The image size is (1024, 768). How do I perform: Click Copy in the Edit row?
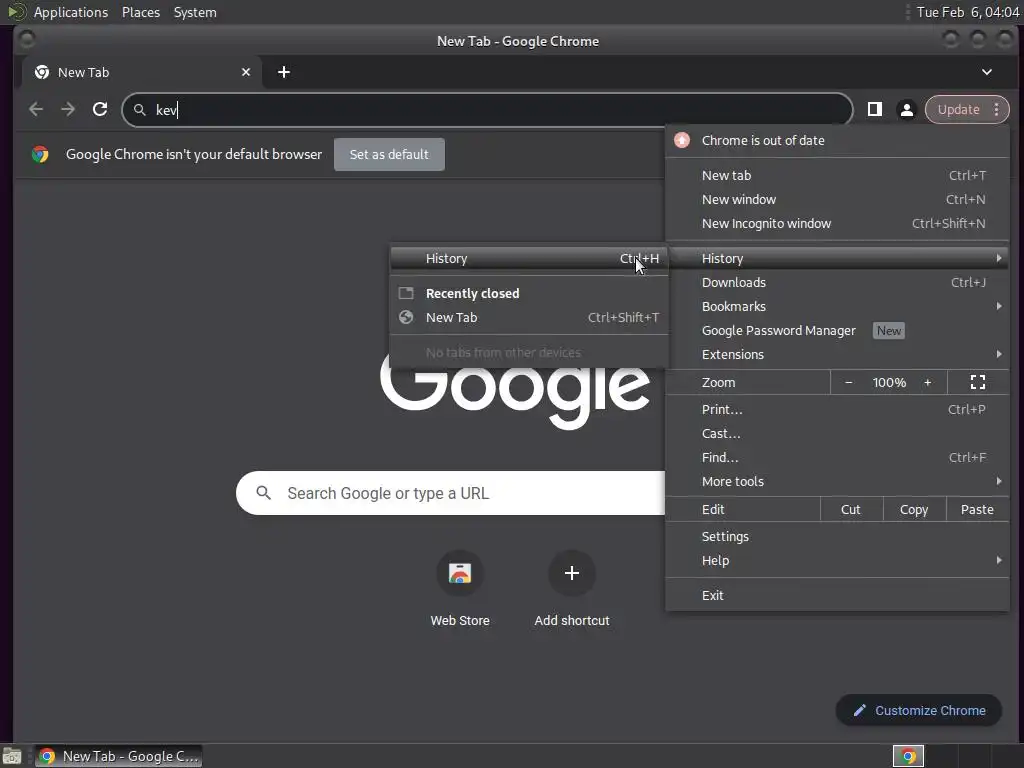pos(914,509)
